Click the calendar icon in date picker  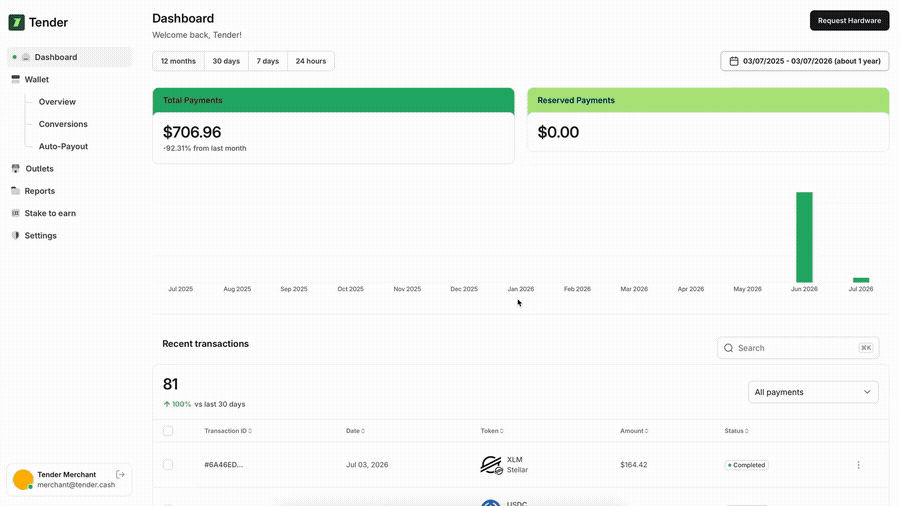[734, 61]
